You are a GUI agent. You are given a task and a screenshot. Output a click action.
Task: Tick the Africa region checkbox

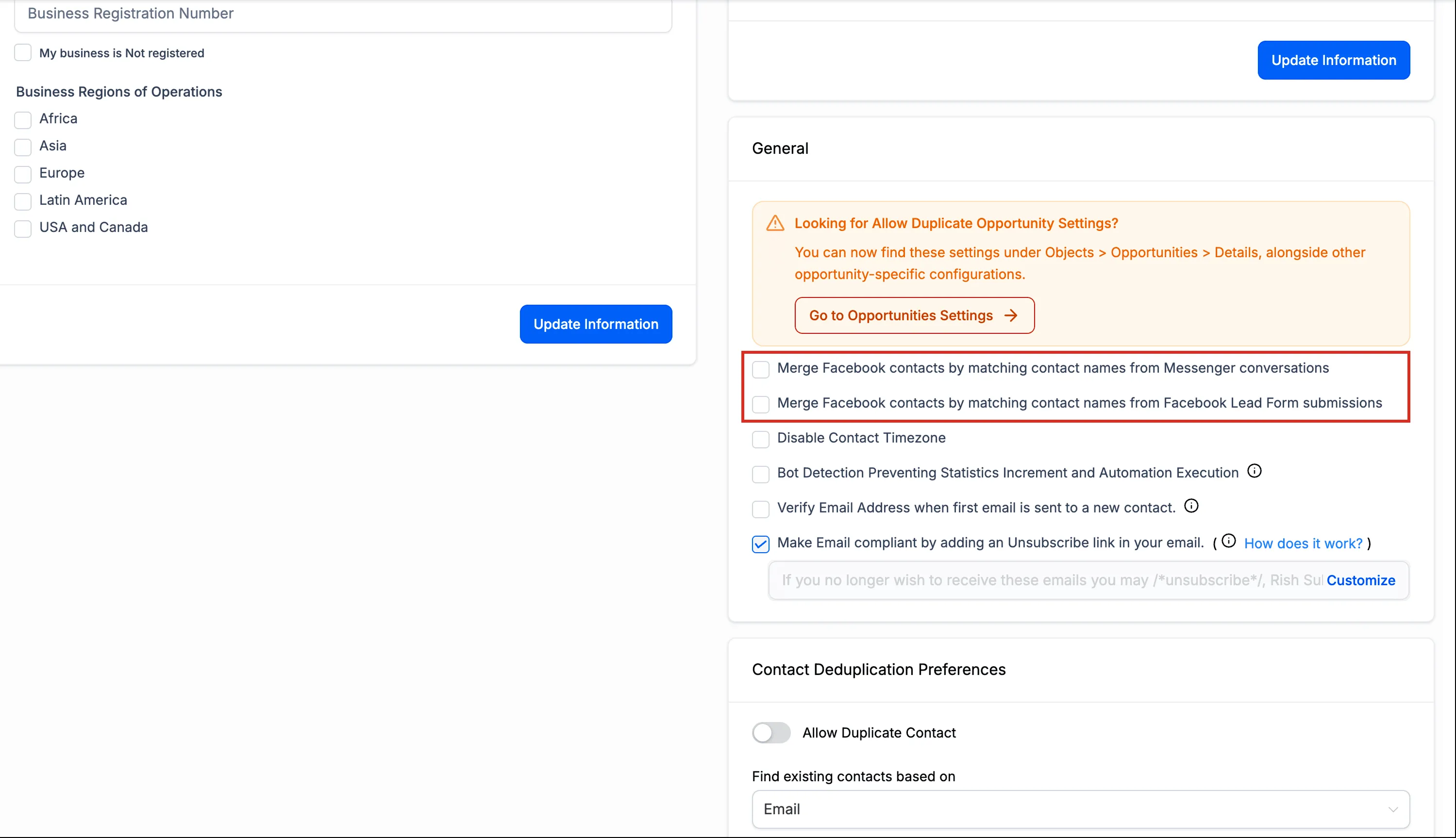click(23, 120)
